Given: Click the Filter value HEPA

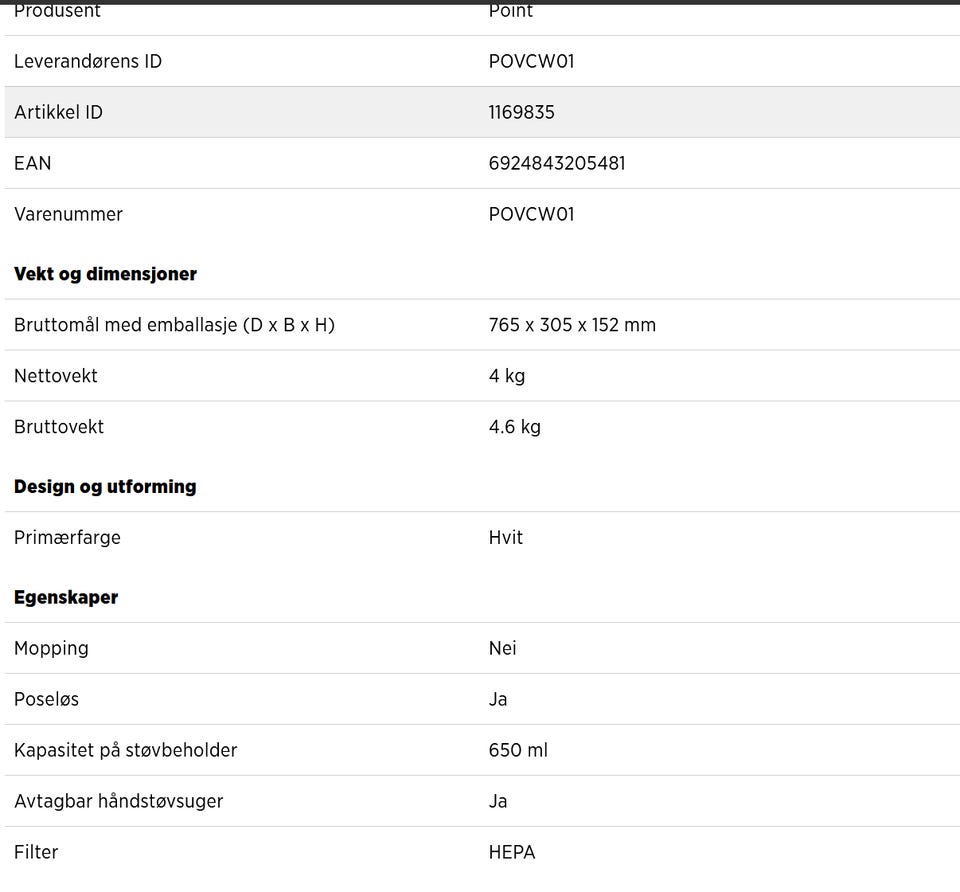Looking at the screenshot, I should [x=512, y=853].
